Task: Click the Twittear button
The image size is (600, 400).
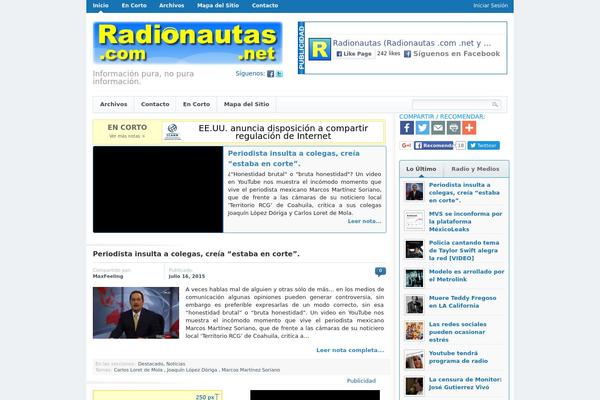Action: pyautogui.click(x=484, y=145)
